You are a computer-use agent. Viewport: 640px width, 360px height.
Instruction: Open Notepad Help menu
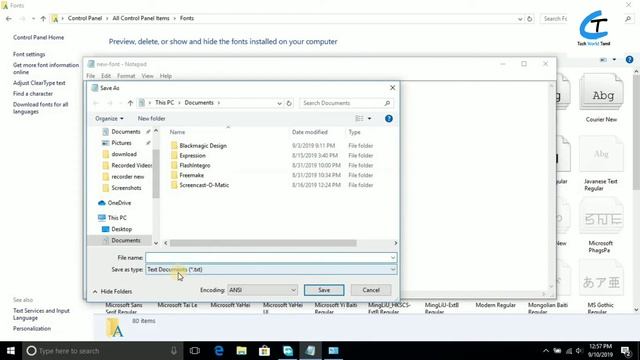click(166, 76)
